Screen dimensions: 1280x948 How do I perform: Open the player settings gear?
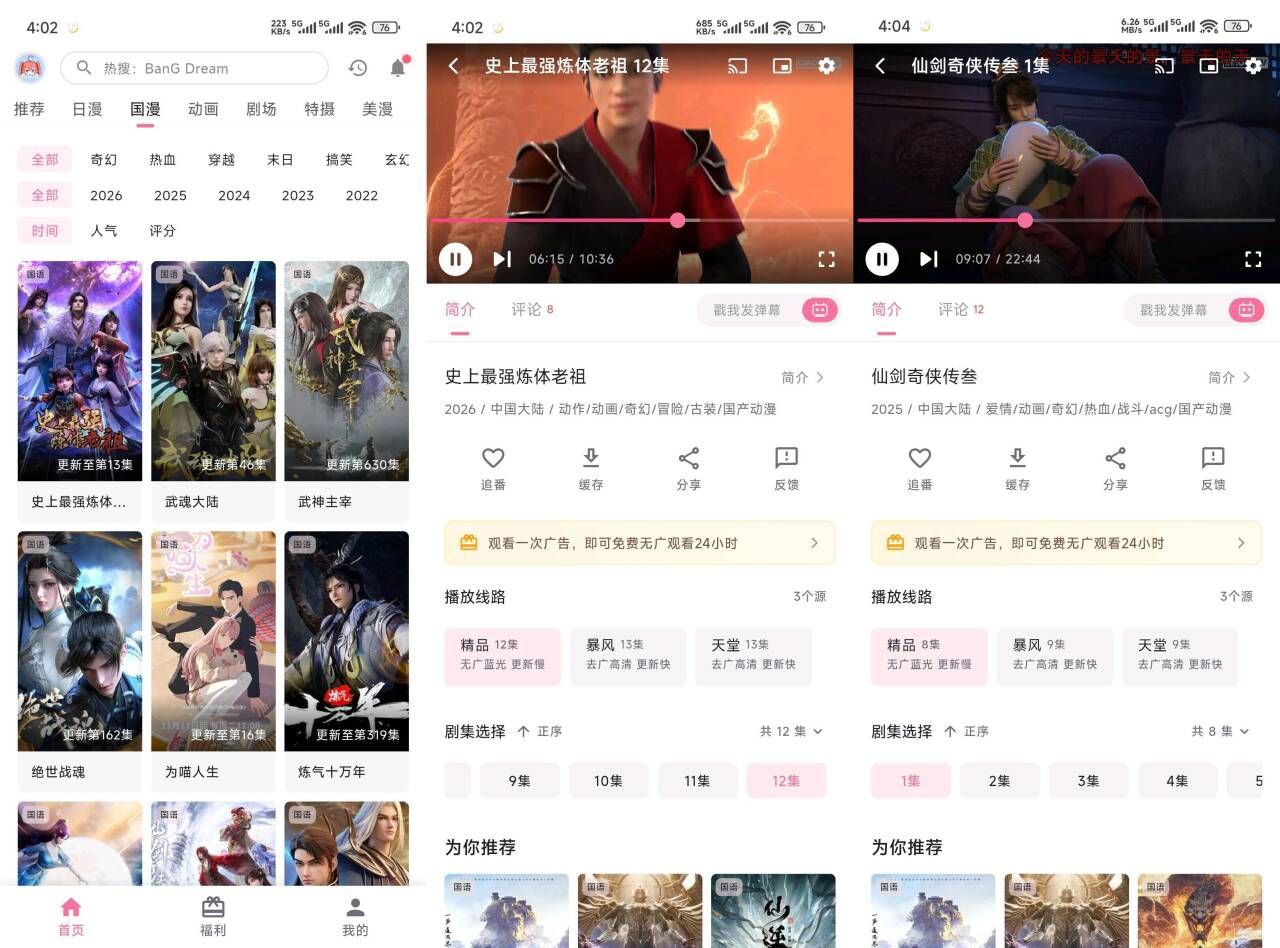click(x=826, y=66)
